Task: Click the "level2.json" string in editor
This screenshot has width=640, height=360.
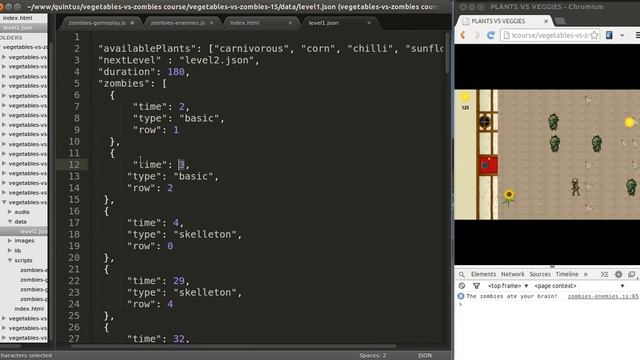Action: tap(216, 60)
